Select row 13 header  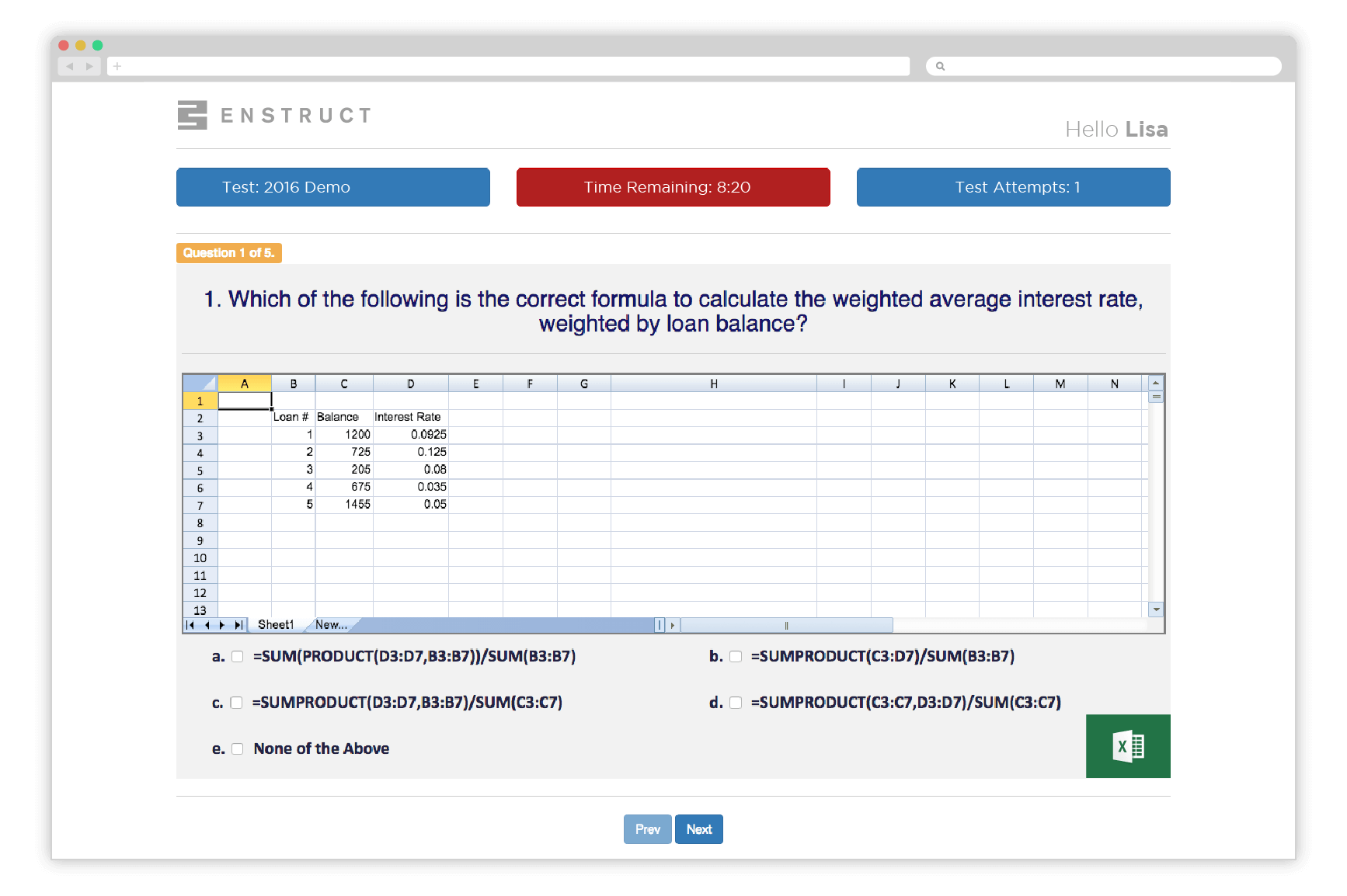pyautogui.click(x=200, y=610)
